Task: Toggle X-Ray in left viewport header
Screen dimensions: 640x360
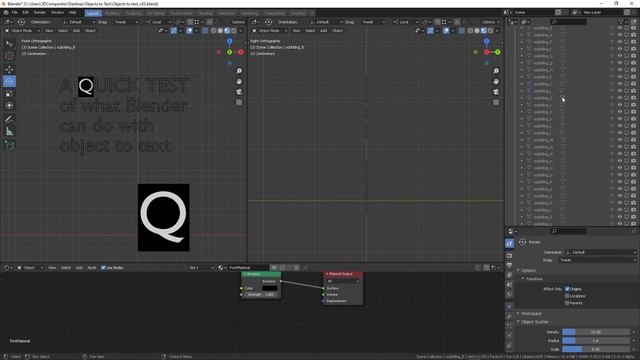Action: 205,31
